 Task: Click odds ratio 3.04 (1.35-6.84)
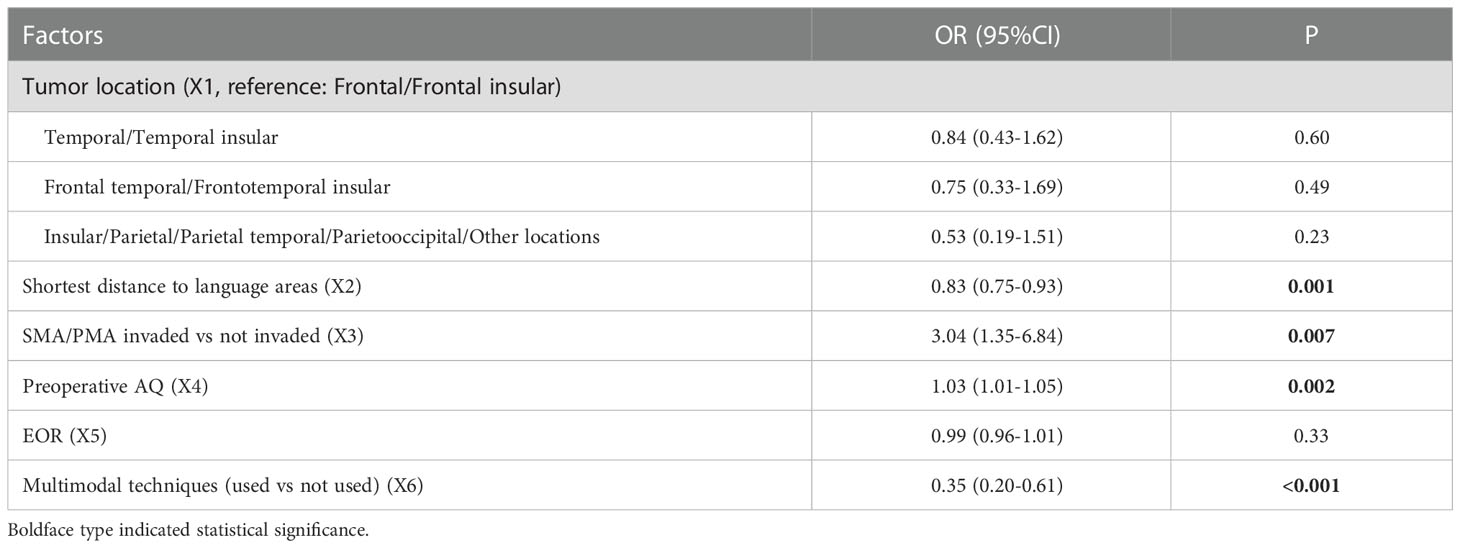click(x=990, y=337)
